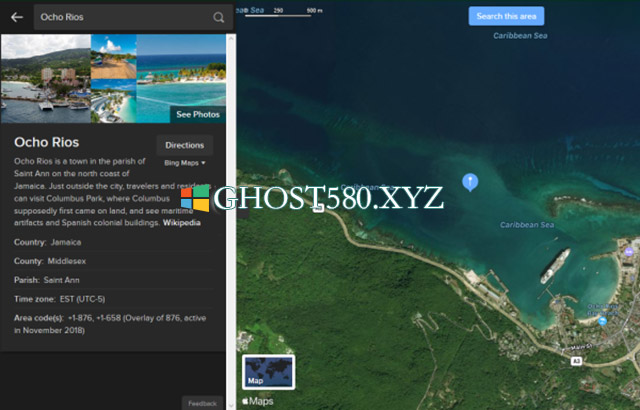Click the cruise ship in the harbor

click(555, 266)
